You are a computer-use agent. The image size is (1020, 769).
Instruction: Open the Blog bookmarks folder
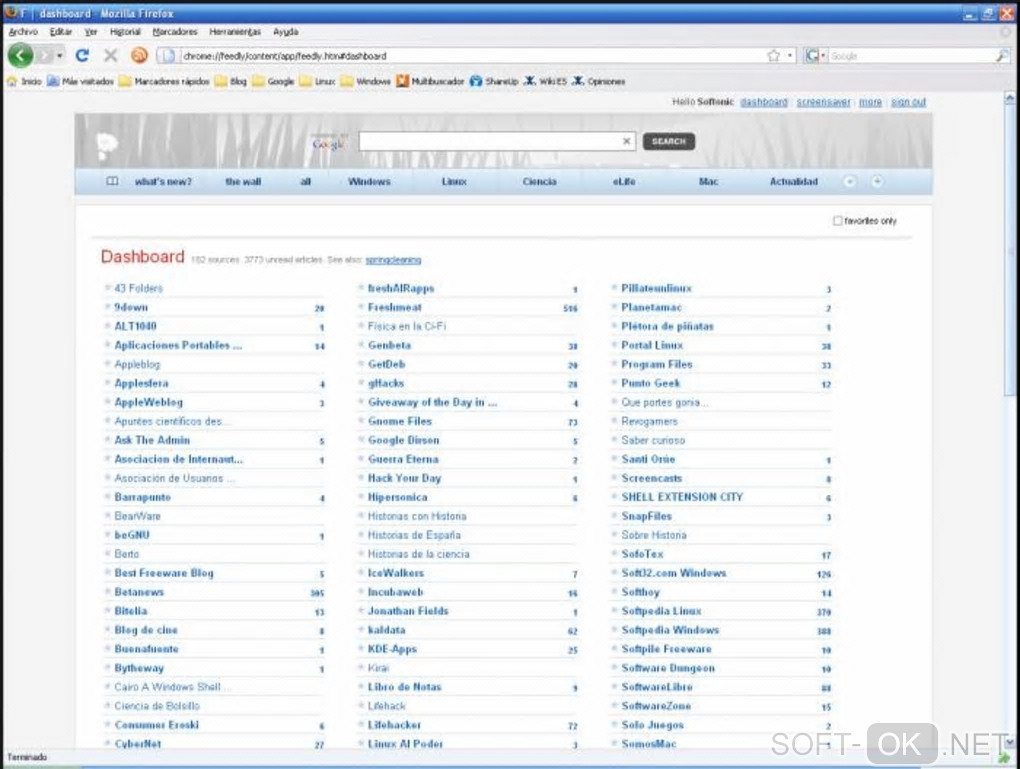point(231,81)
